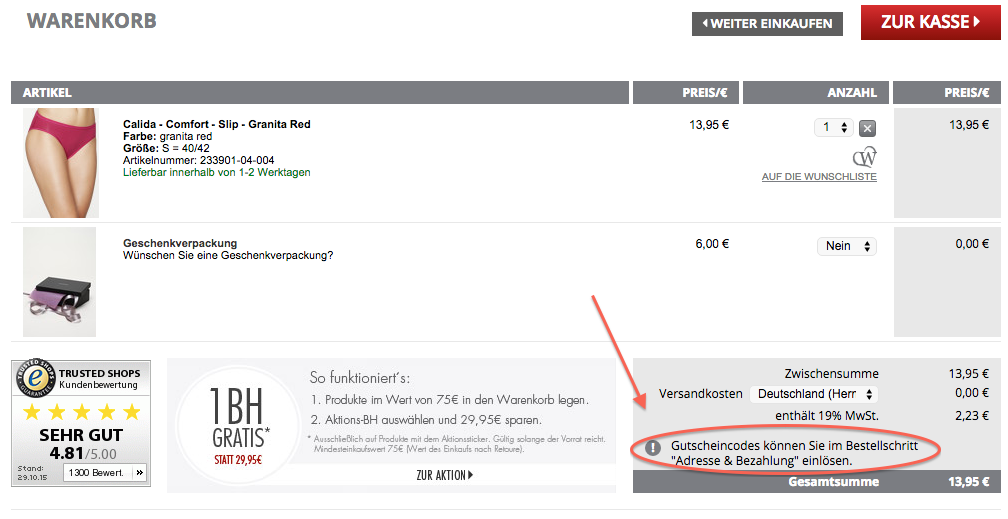This screenshot has width=1008, height=519.
Task: Open the quantity selector for the Calida slip
Action: pos(834,127)
